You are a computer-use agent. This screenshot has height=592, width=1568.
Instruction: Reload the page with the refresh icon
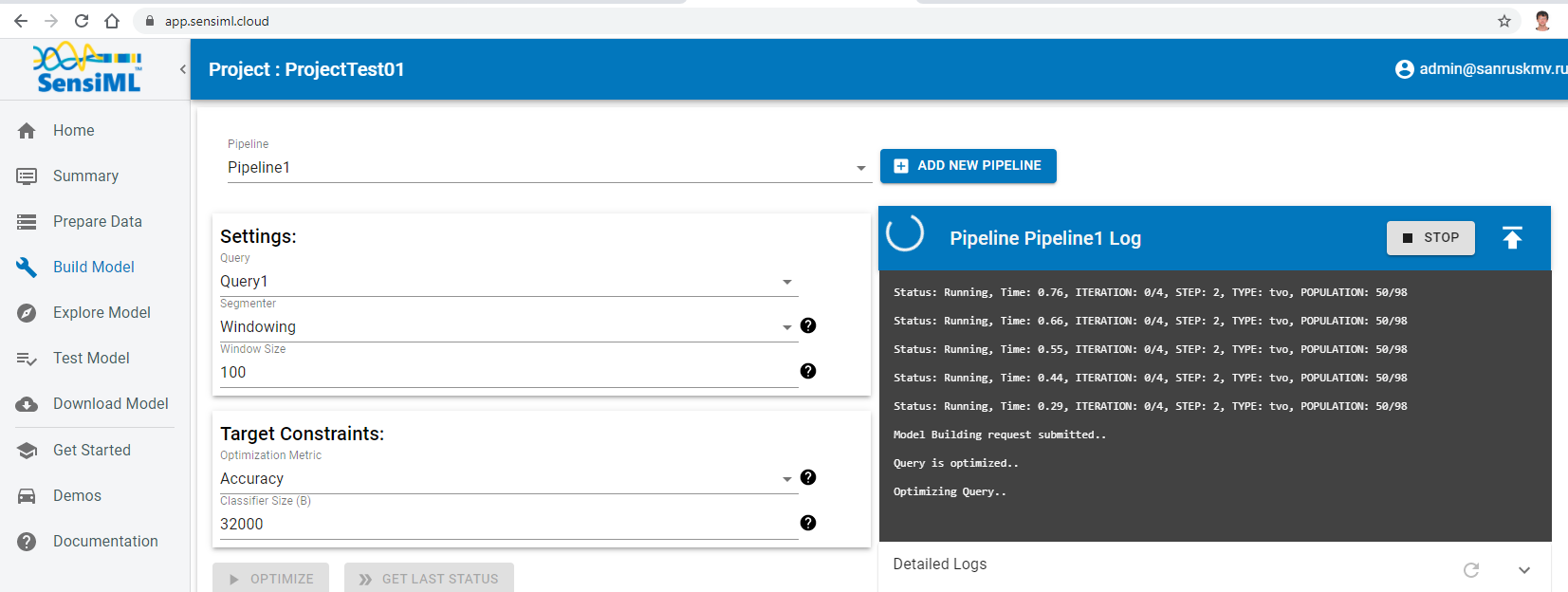(x=82, y=21)
